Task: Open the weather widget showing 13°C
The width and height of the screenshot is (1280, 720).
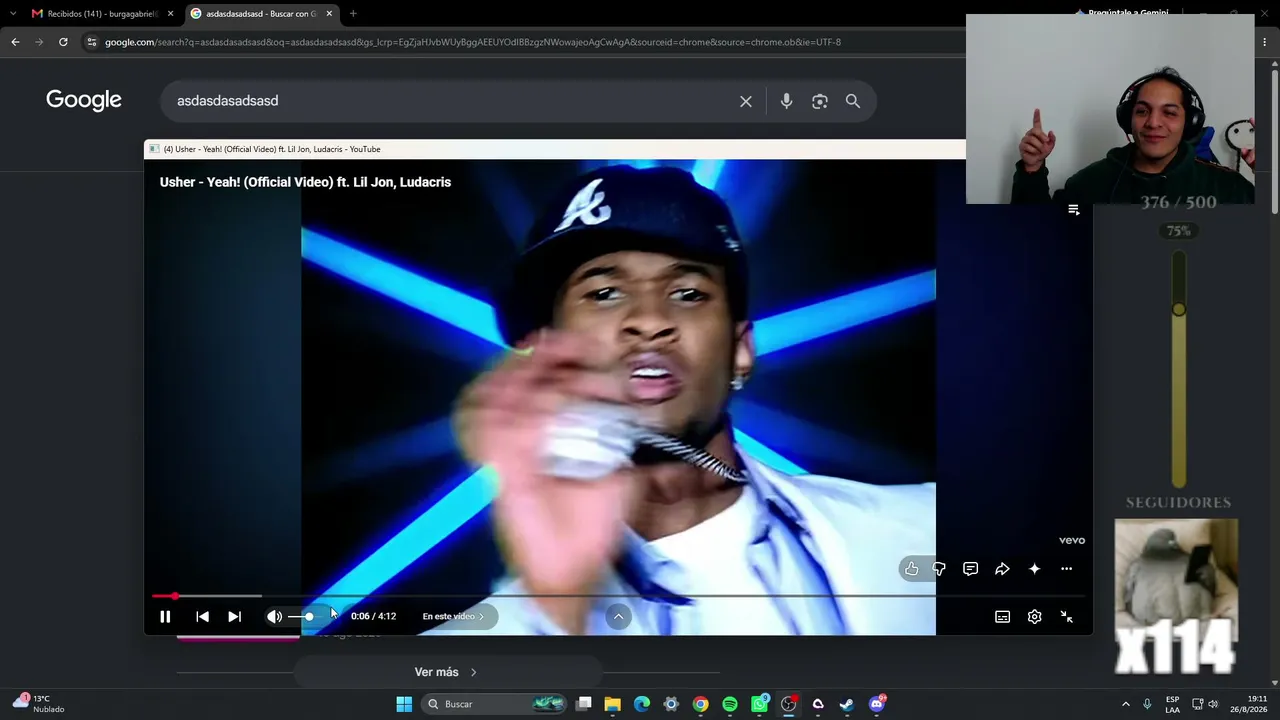Action: 38,704
